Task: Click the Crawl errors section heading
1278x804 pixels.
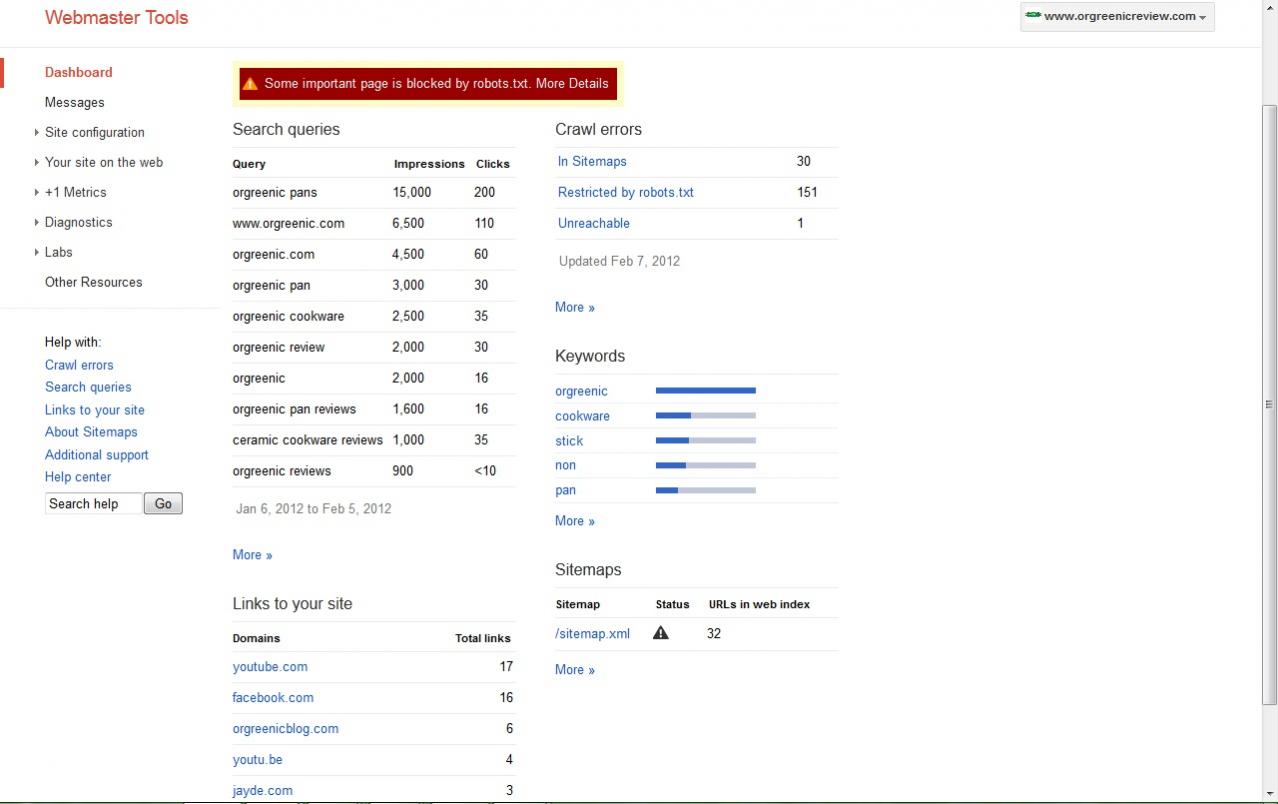Action: pyautogui.click(x=598, y=129)
